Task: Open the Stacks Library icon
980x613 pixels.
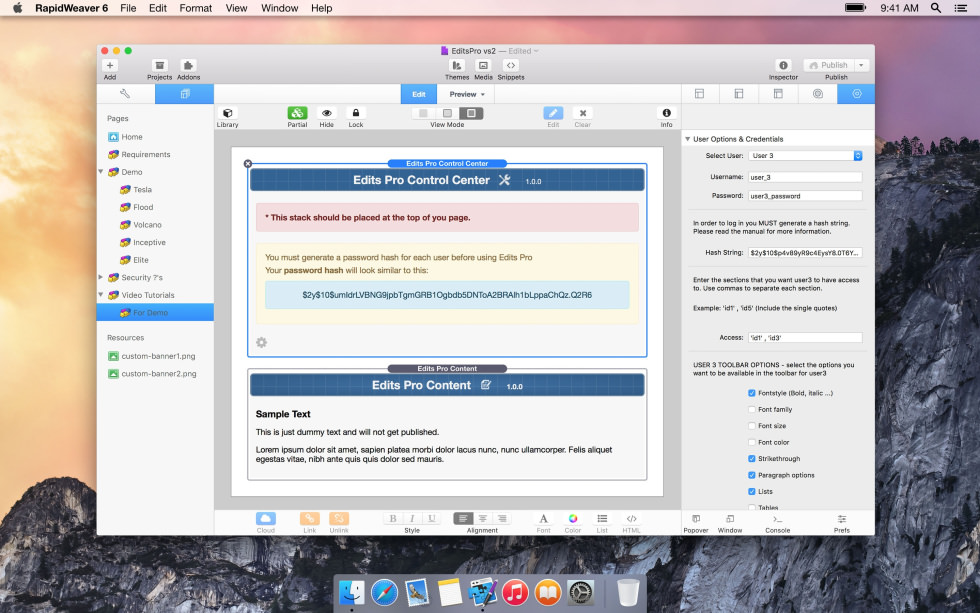Action: point(228,113)
